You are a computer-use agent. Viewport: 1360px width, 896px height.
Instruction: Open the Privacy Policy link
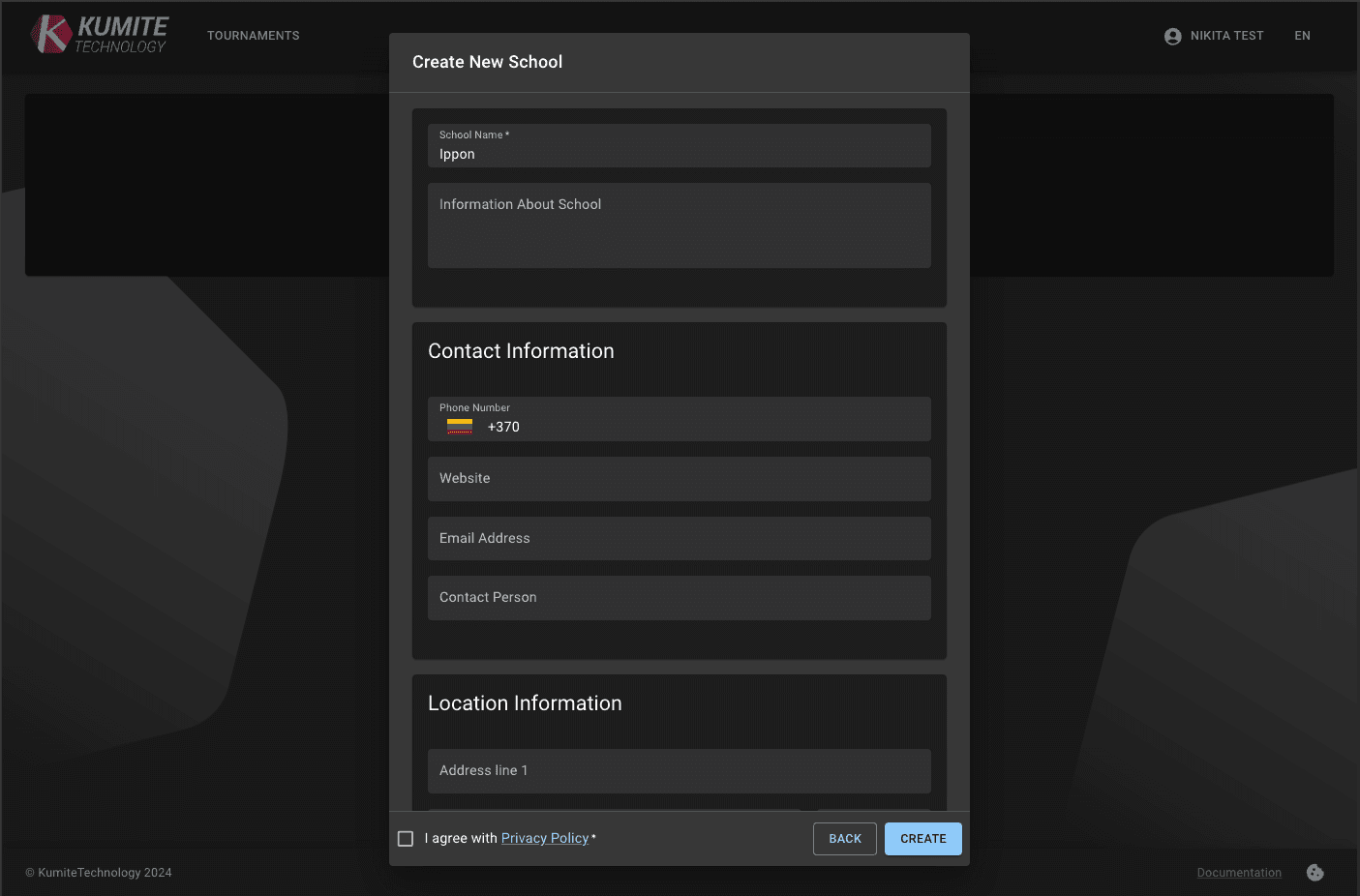click(545, 838)
